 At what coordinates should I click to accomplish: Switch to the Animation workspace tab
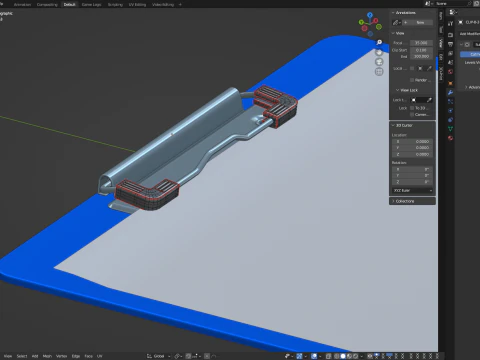click(22, 5)
